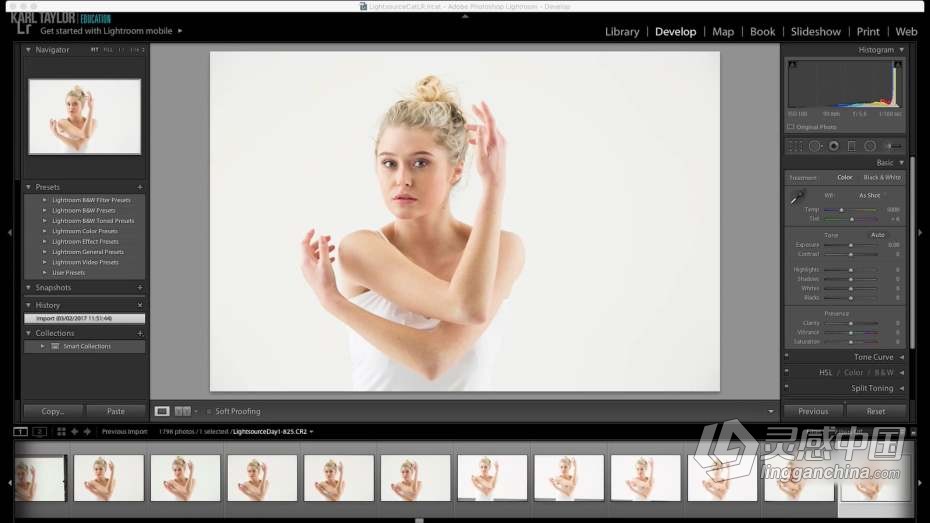This screenshot has height=523, width=930.
Task: Select the Spot Removal tool
Action: click(x=815, y=146)
